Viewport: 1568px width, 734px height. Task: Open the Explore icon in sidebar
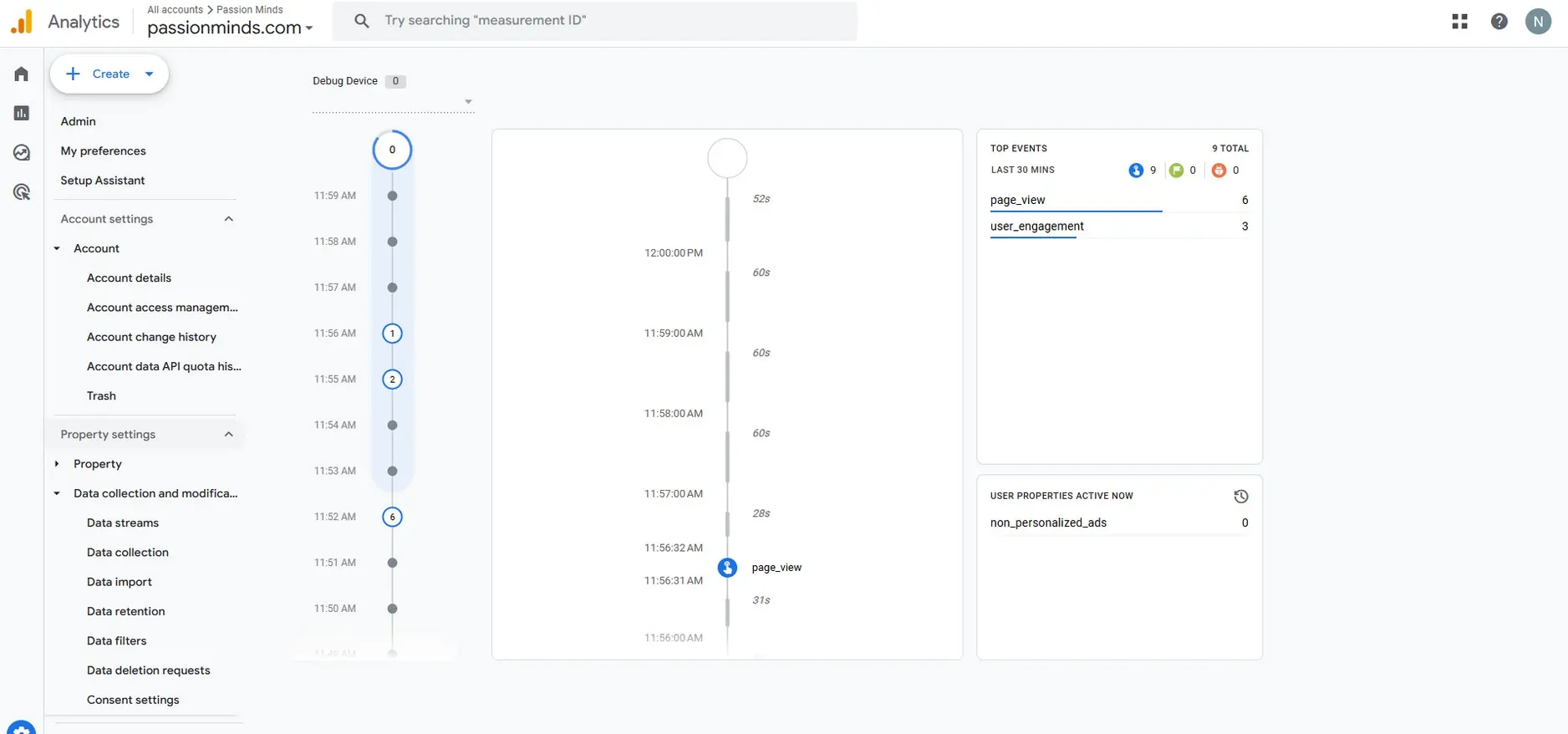point(22,152)
